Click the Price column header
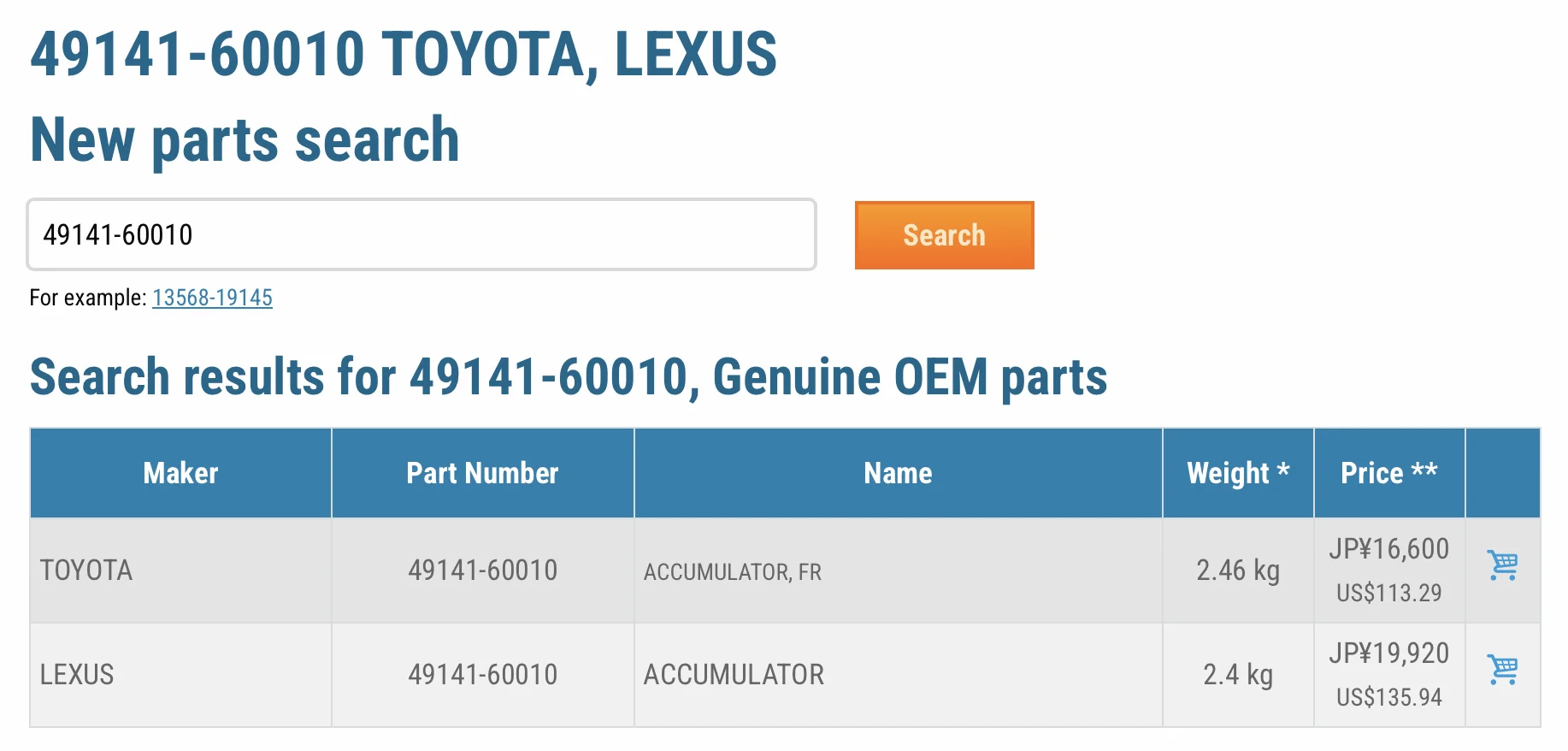 coord(1388,473)
